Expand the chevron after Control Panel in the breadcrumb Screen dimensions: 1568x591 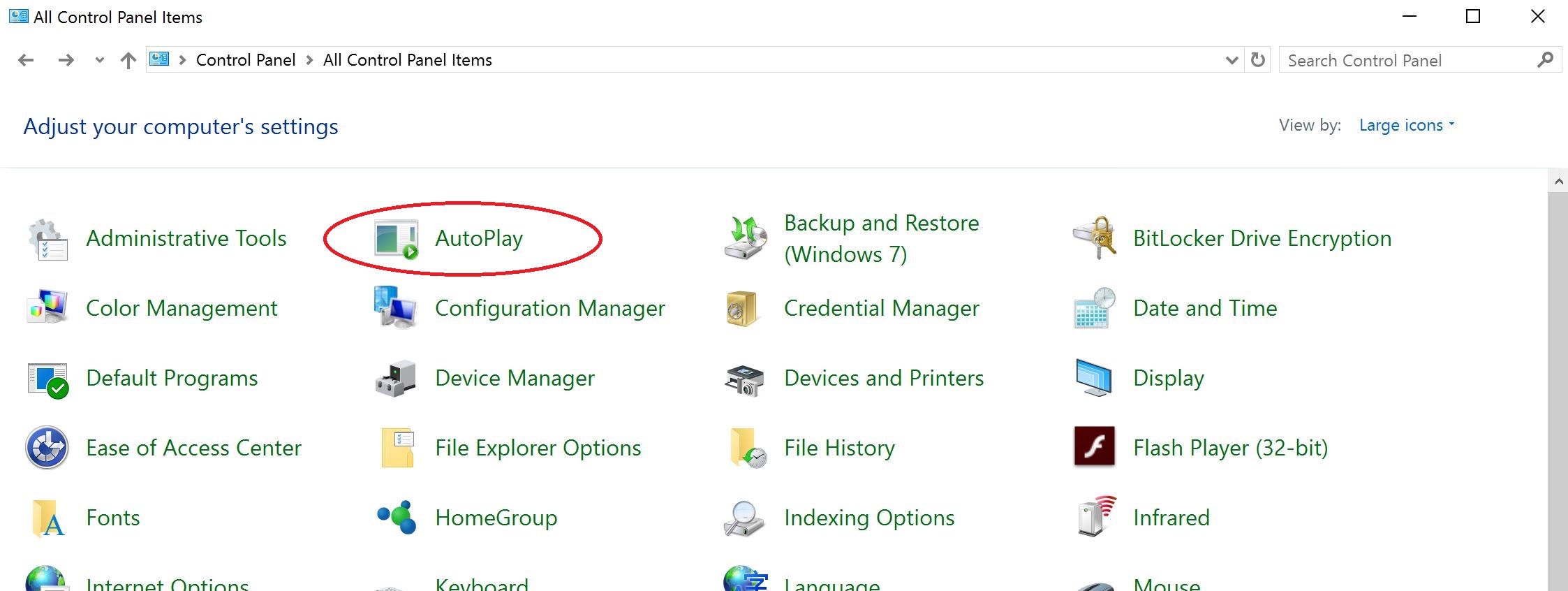click(x=309, y=60)
